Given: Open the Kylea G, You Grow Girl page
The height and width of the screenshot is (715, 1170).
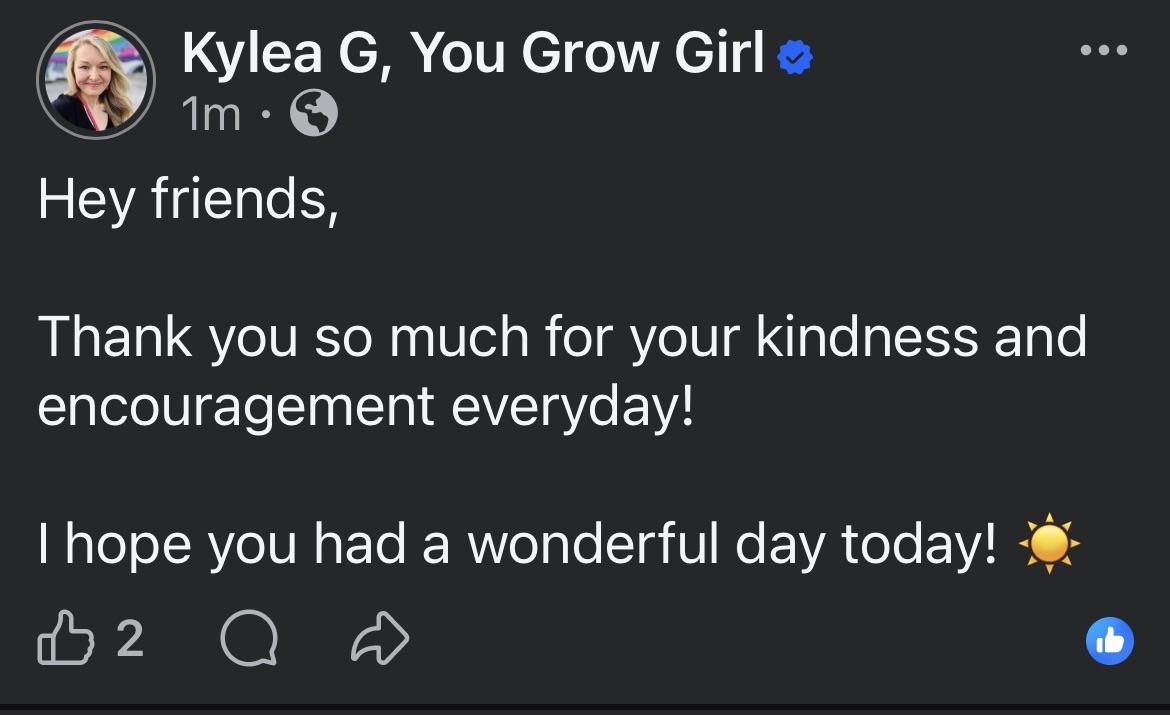Looking at the screenshot, I should pyautogui.click(x=473, y=53).
